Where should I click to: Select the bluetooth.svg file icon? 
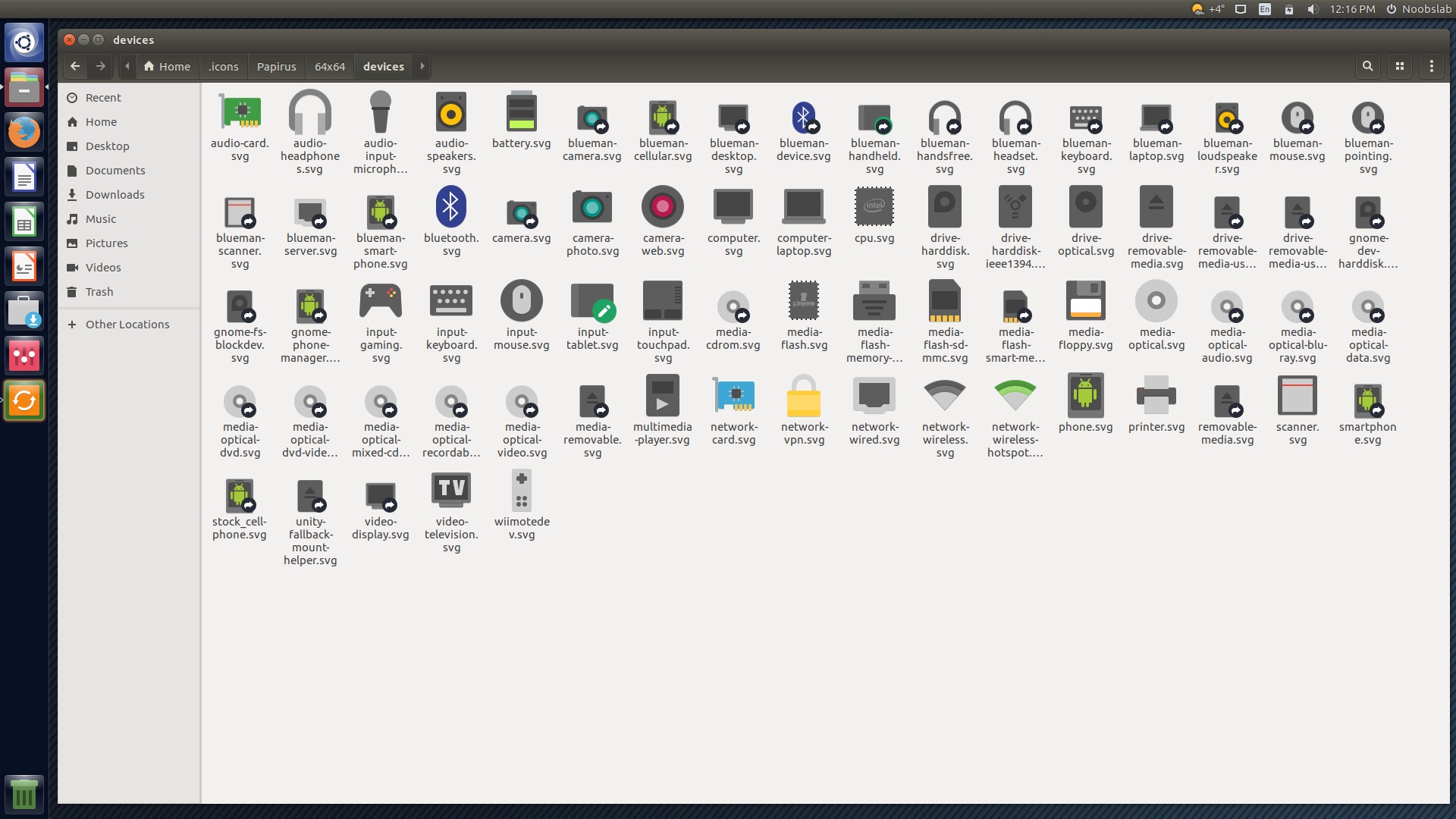pos(450,206)
